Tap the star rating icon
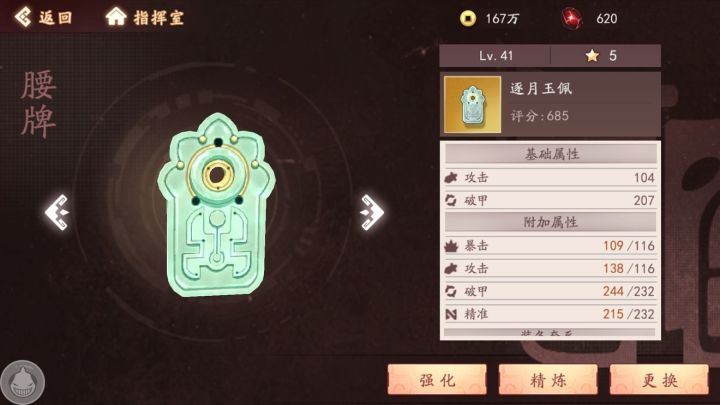The width and height of the screenshot is (720, 405). click(x=592, y=56)
